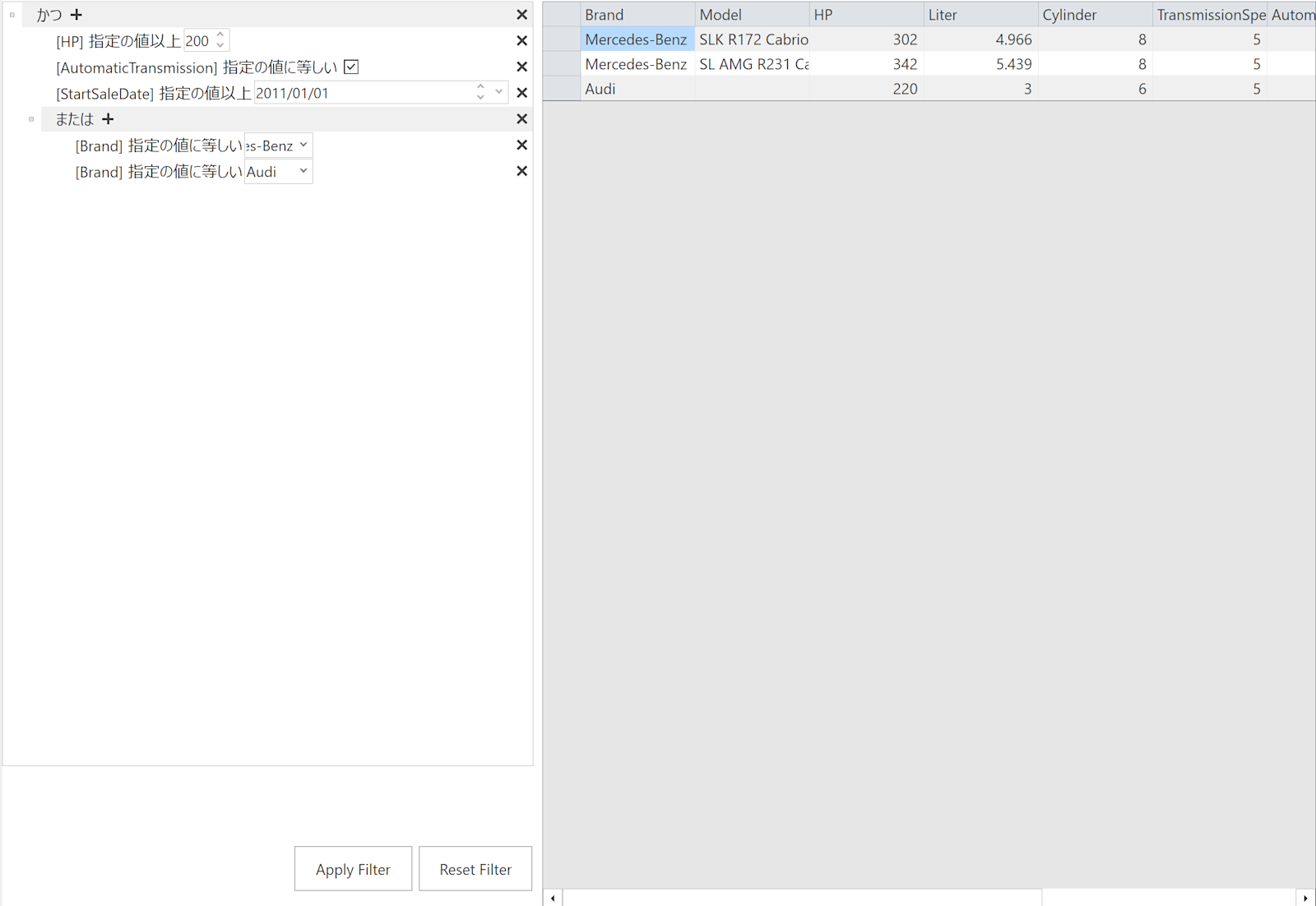The height and width of the screenshot is (906, 1316).
Task: Open the StartSaleDate calendar dropdown
Action: pos(498,92)
